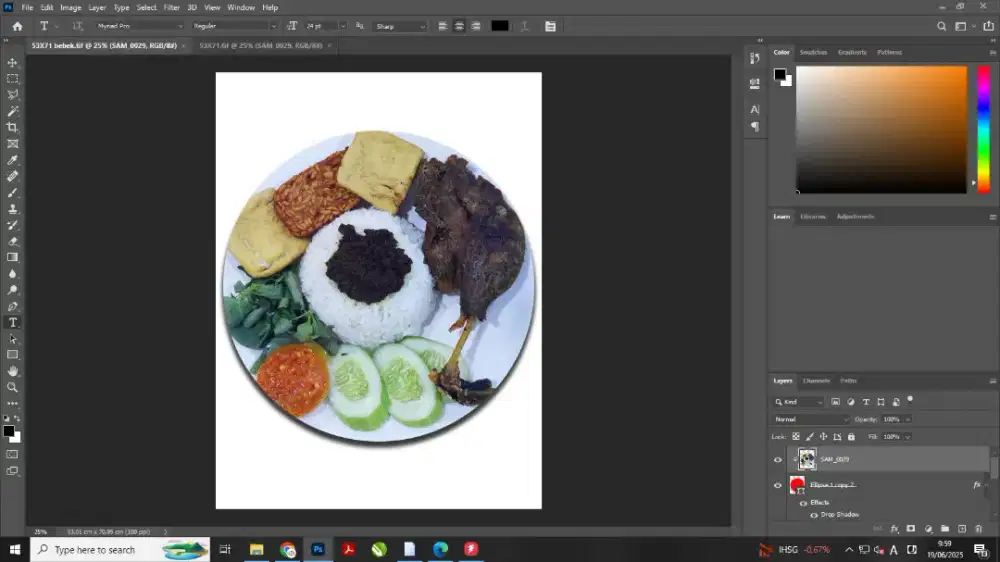The height and width of the screenshot is (562, 1000).
Task: Click the Windows search box
Action: pos(120,549)
